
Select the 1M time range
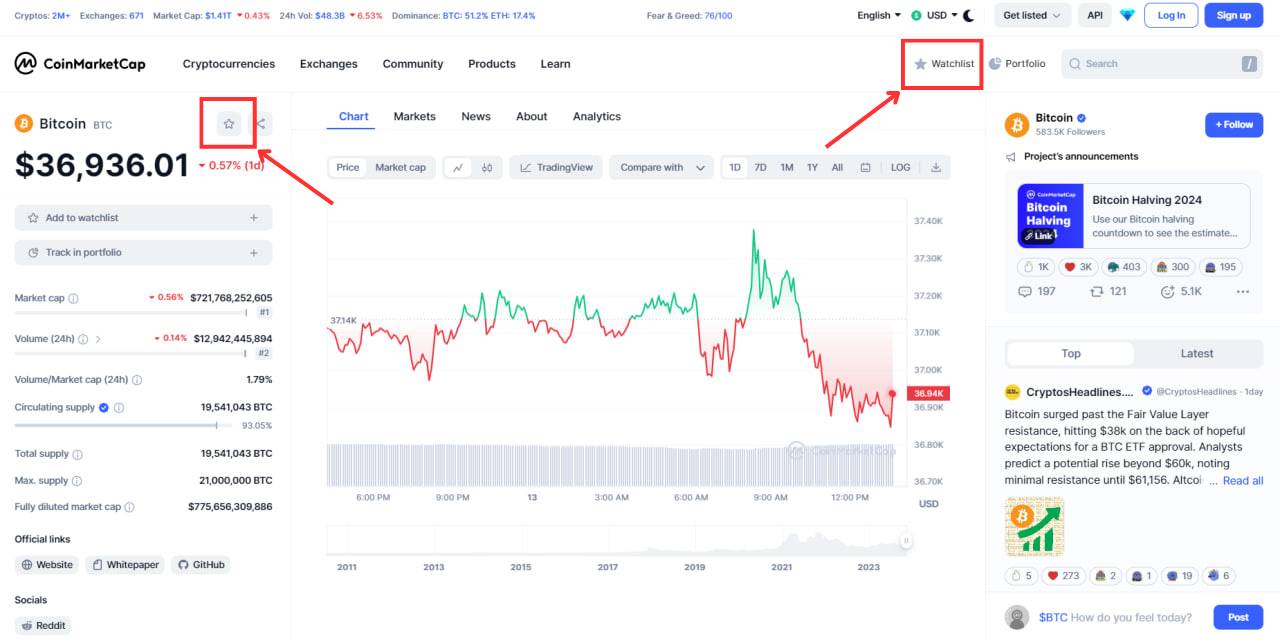click(787, 168)
